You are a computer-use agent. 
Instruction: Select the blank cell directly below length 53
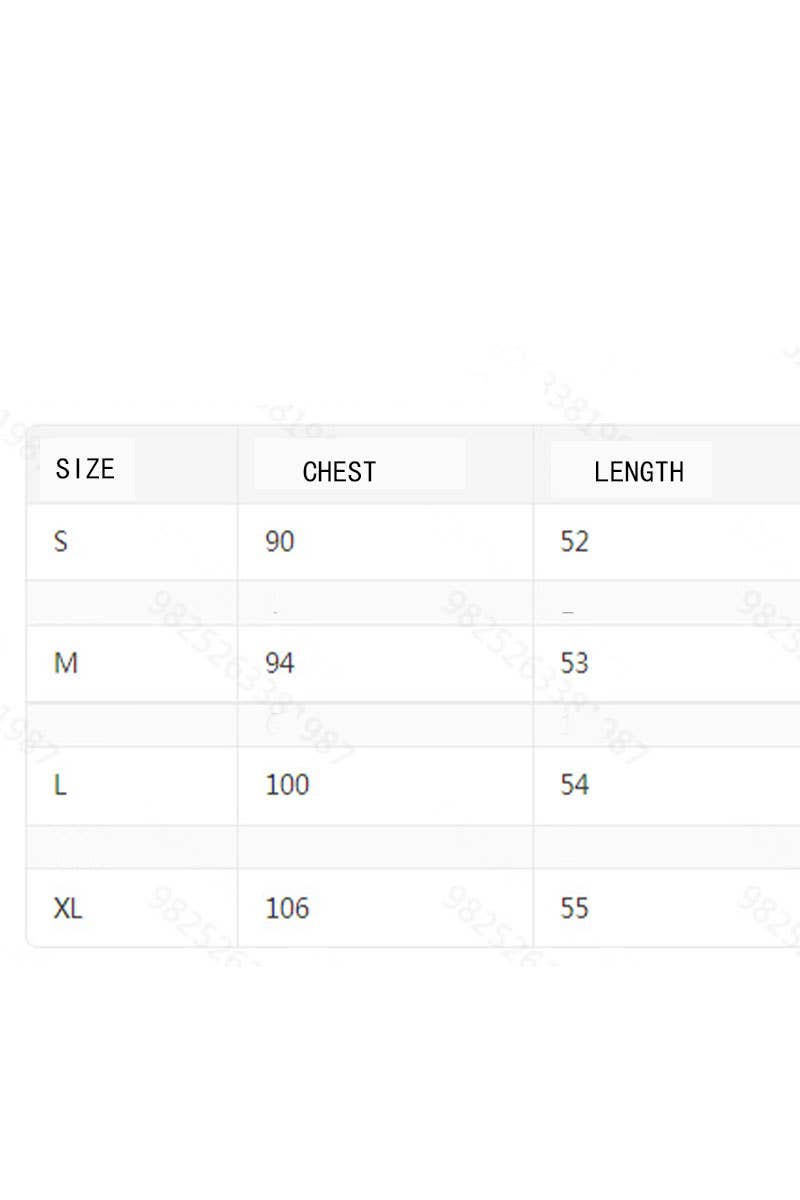[x=666, y=725]
